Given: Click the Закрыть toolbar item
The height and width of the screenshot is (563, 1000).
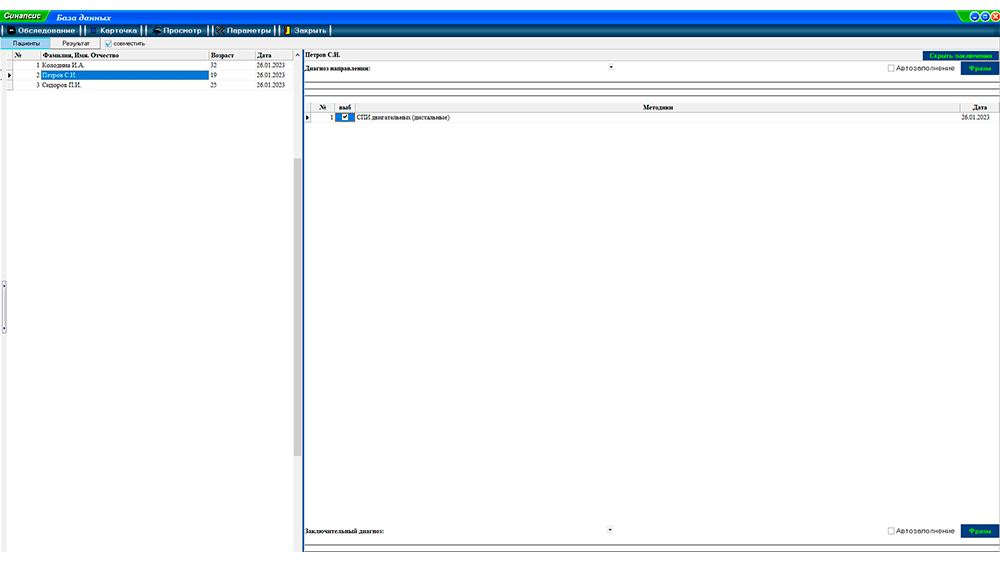Looking at the screenshot, I should point(305,31).
